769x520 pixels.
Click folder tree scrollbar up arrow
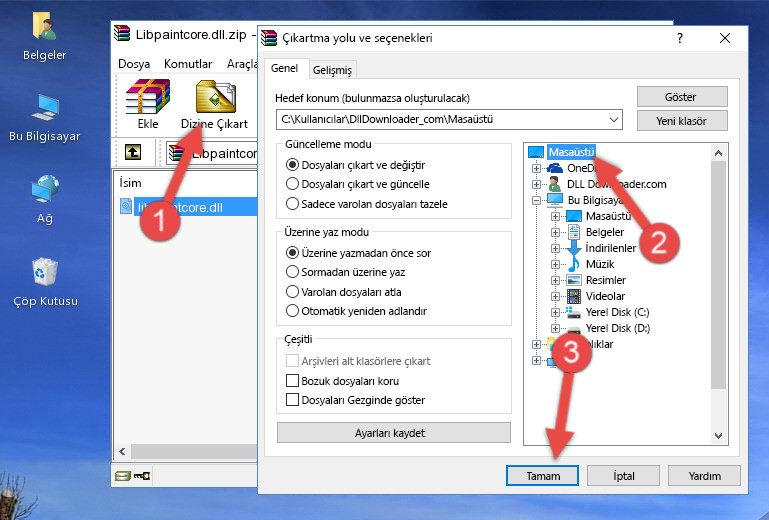click(x=718, y=153)
